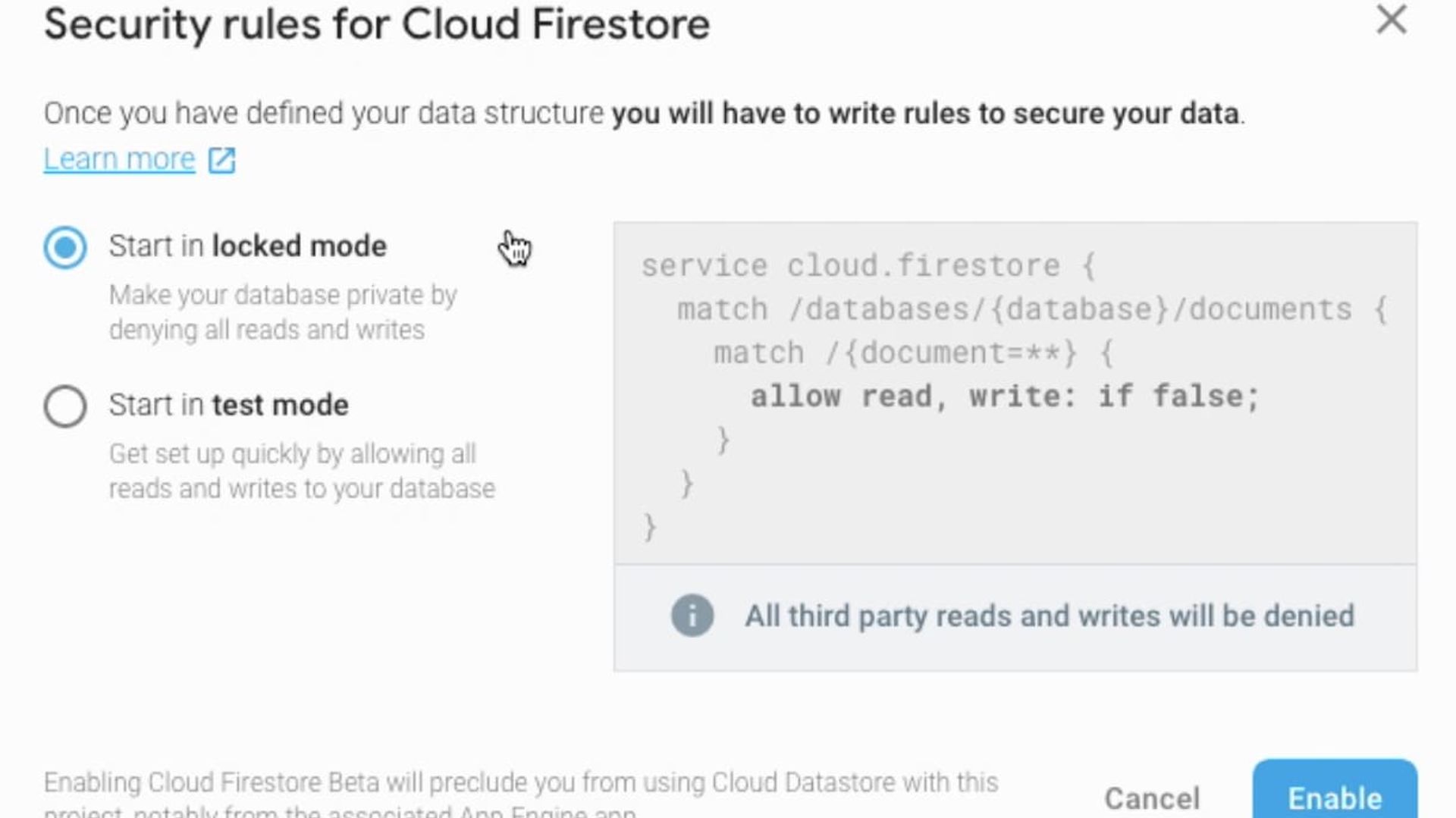Close the security rules dialog
Screen dimensions: 1456x818
[1392, 20]
